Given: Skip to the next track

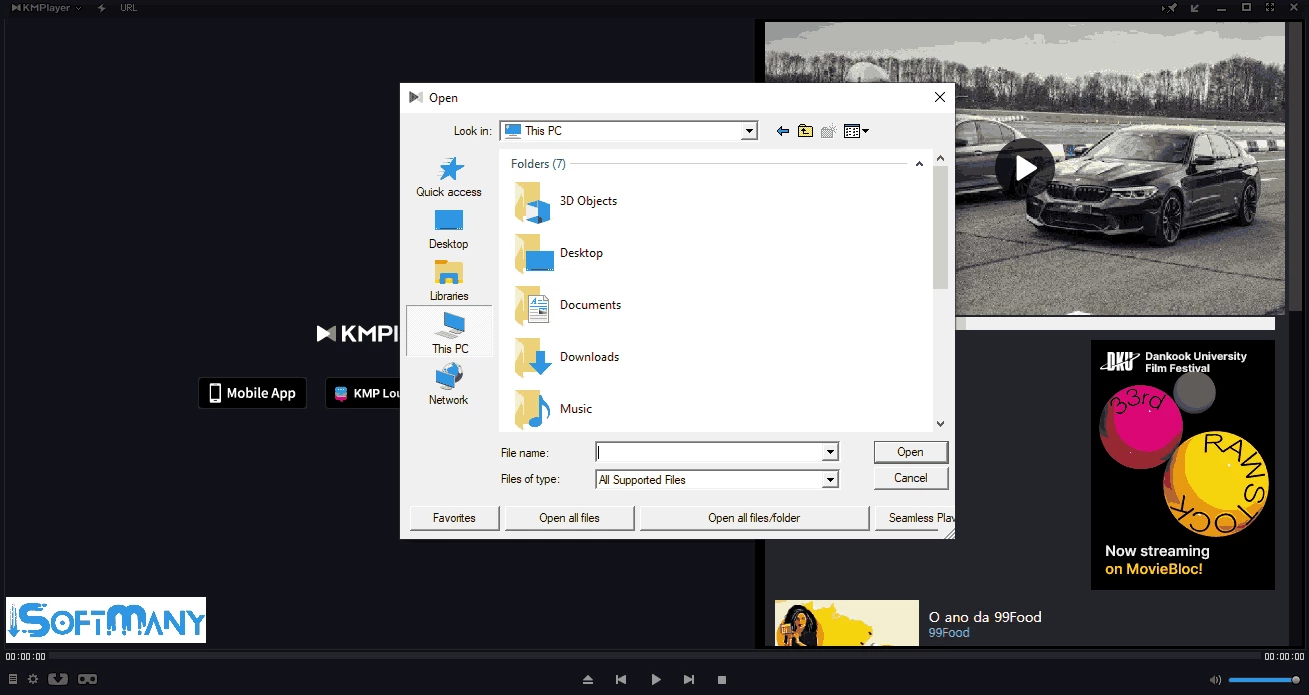Looking at the screenshot, I should [x=689, y=680].
